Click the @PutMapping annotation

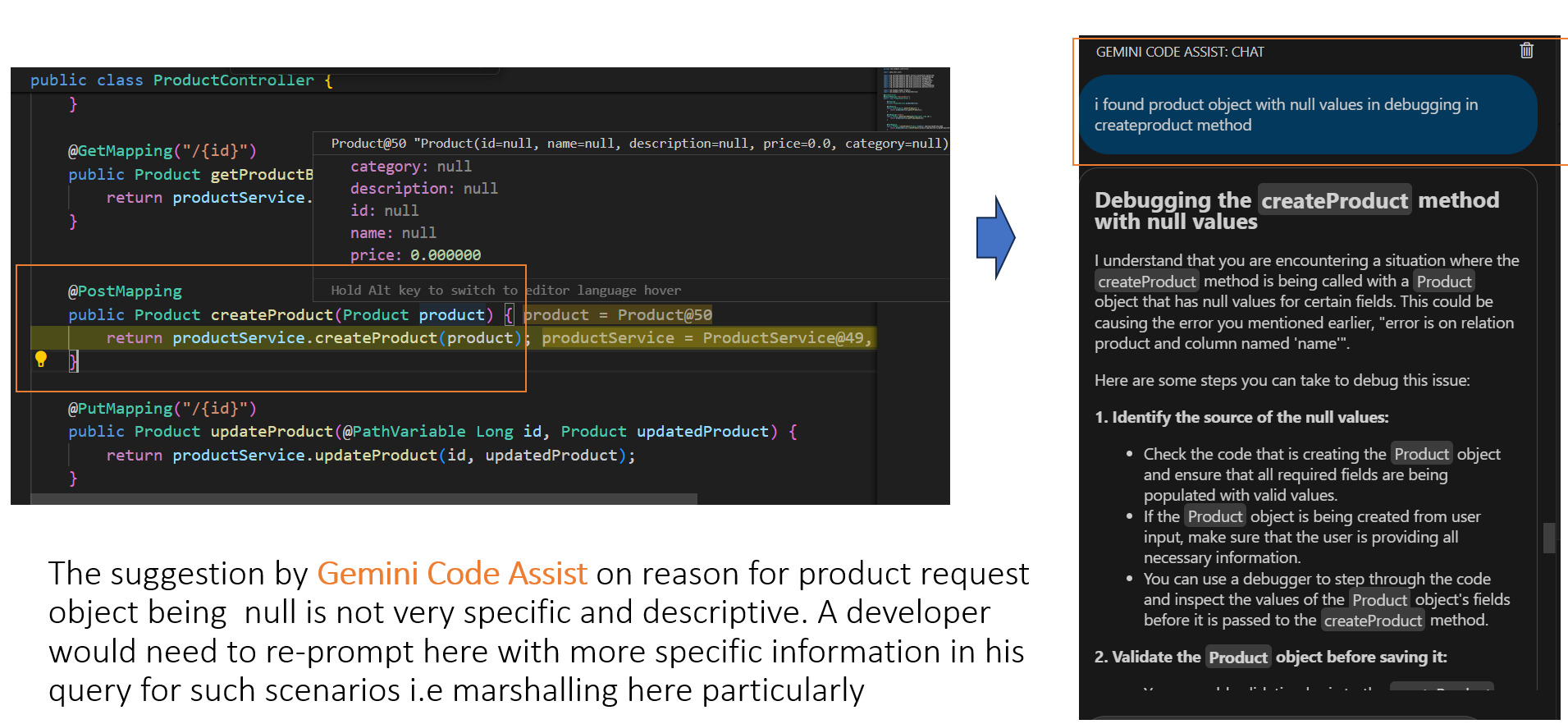(162, 409)
